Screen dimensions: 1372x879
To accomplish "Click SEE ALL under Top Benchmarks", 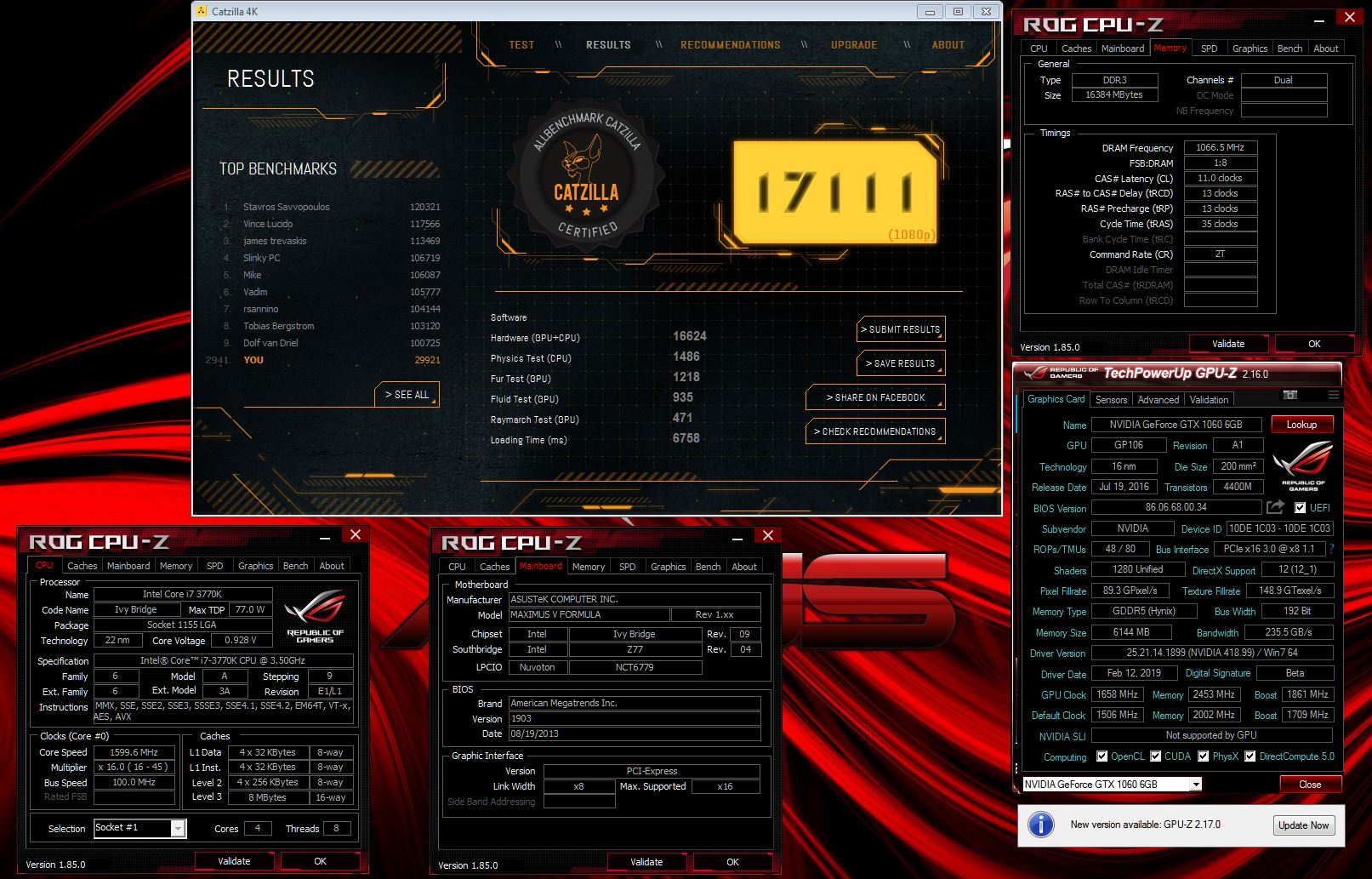I will [407, 395].
